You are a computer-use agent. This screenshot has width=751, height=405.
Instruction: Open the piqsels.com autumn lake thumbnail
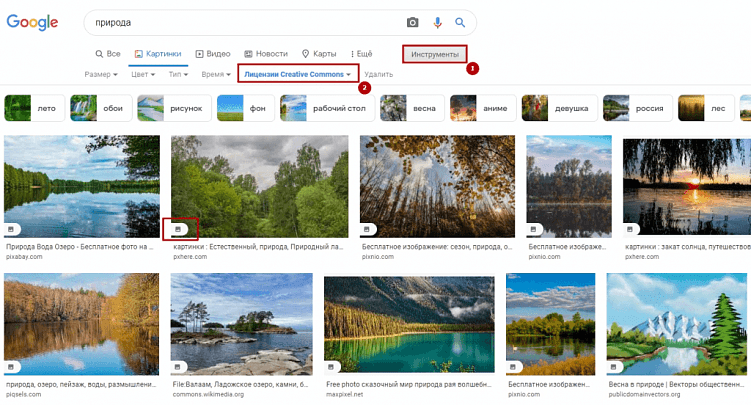(81, 324)
